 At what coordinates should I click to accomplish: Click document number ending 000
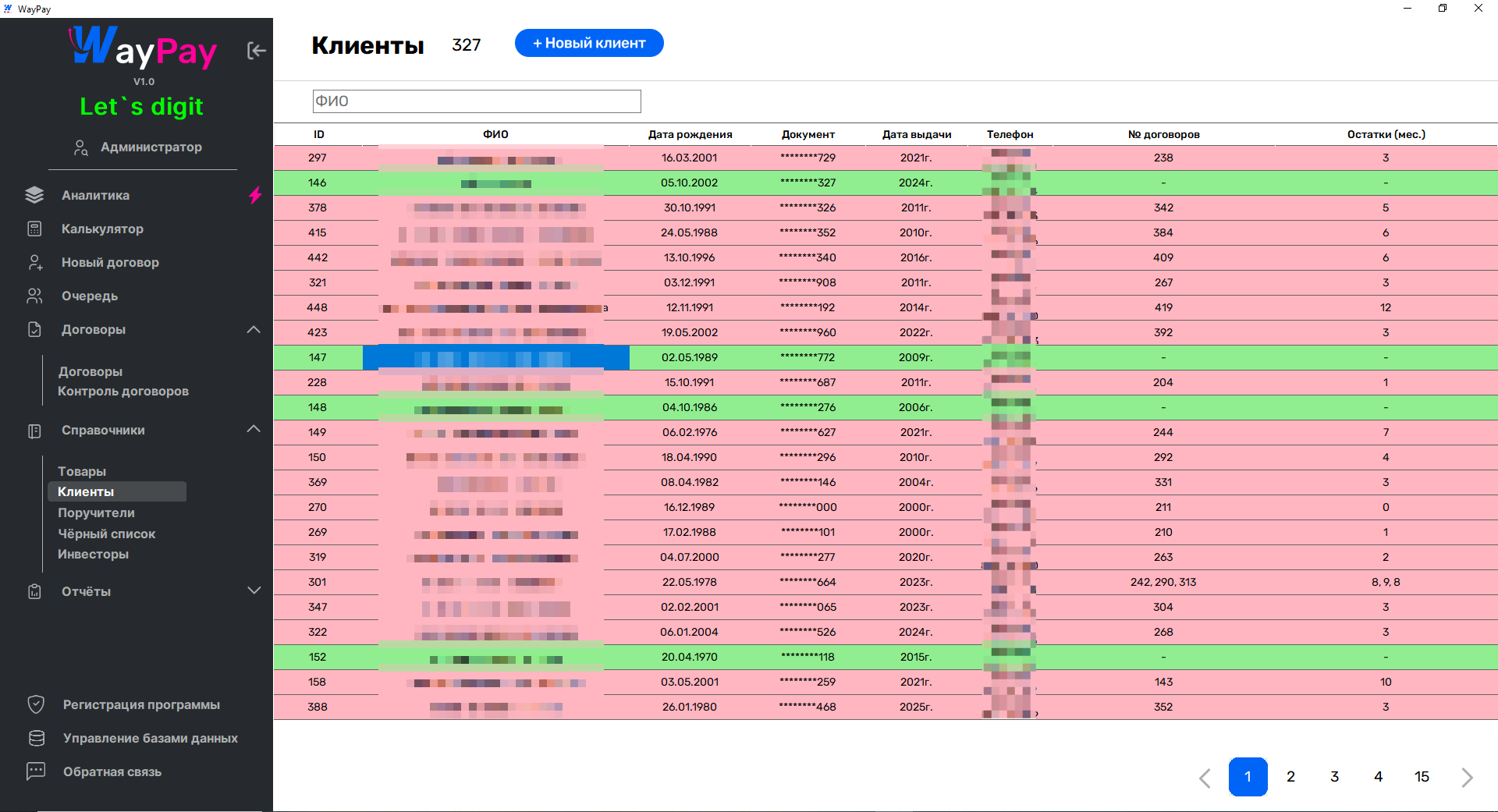click(808, 507)
